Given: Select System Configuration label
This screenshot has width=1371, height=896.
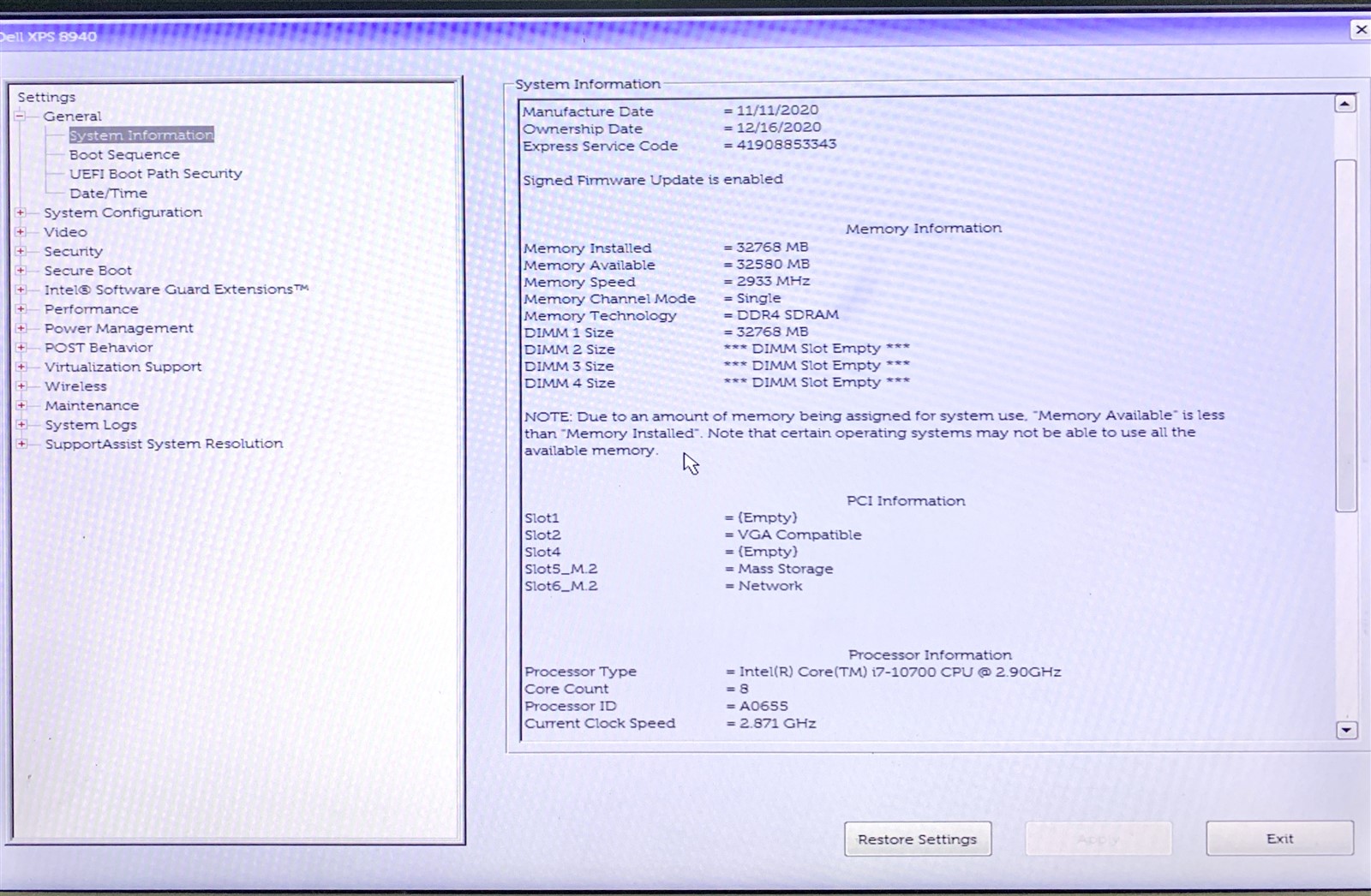Looking at the screenshot, I should click(x=123, y=212).
